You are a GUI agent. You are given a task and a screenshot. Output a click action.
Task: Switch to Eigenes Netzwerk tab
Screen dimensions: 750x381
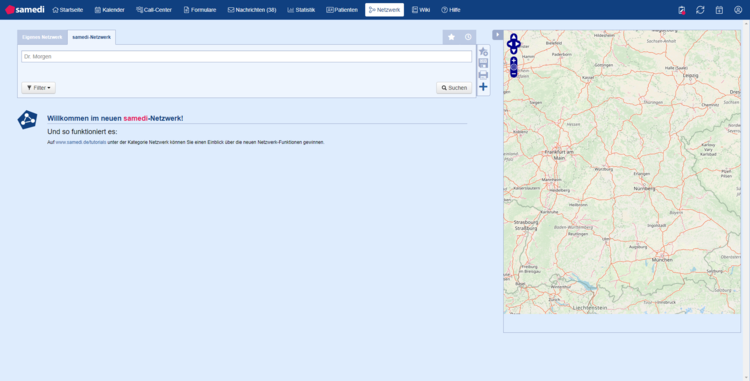point(42,37)
